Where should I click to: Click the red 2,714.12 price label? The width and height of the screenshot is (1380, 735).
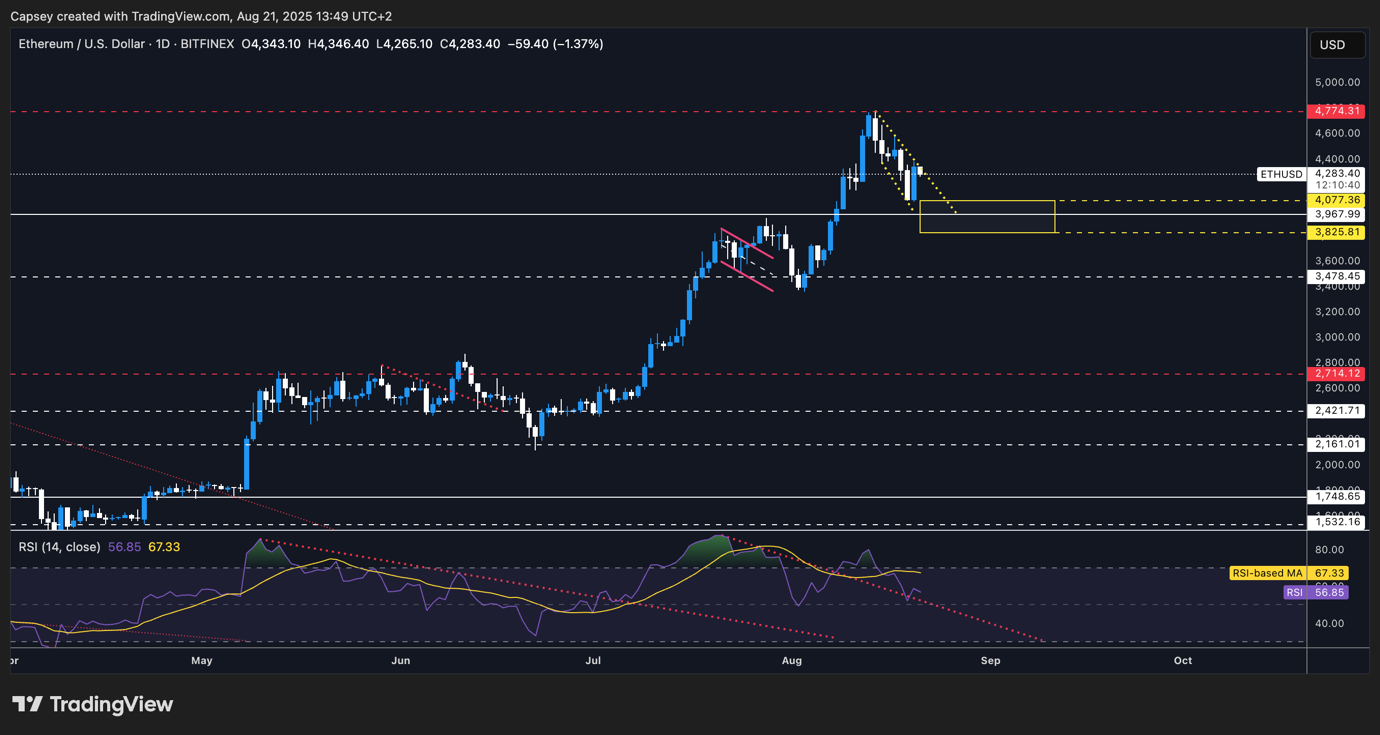coord(1337,373)
